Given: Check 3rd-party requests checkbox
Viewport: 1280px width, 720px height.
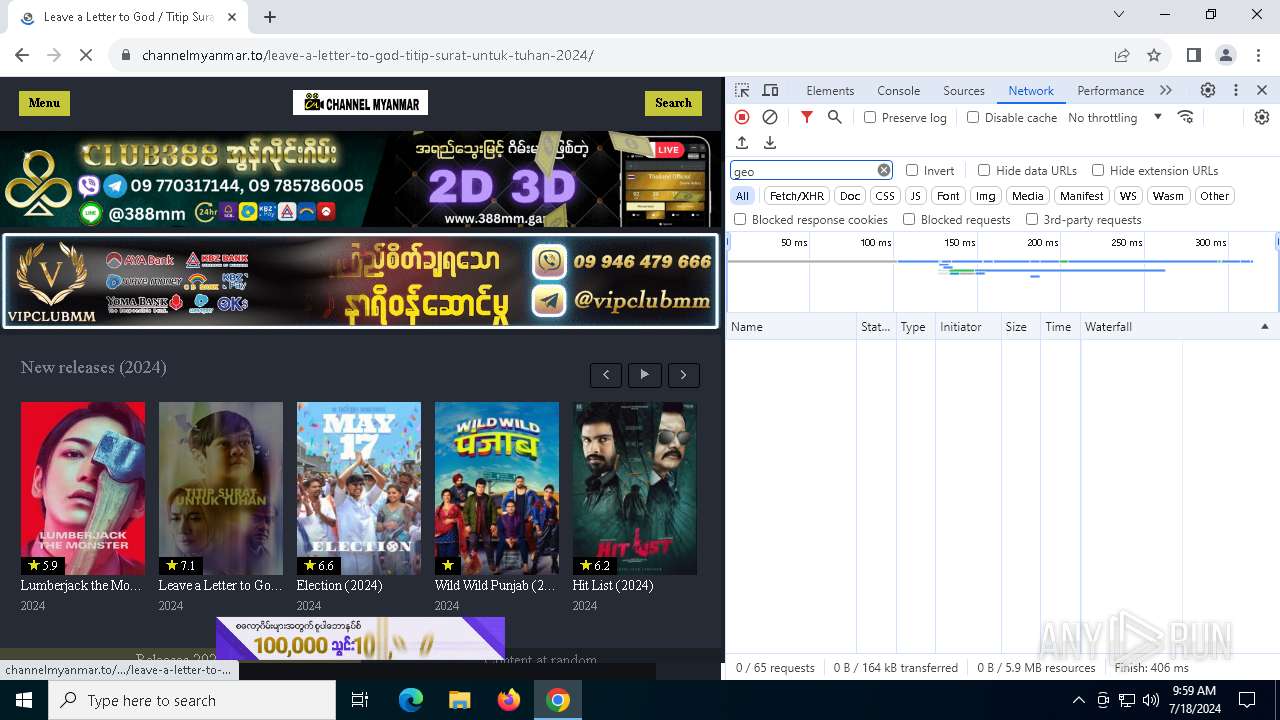Looking at the screenshot, I should click(1032, 219).
